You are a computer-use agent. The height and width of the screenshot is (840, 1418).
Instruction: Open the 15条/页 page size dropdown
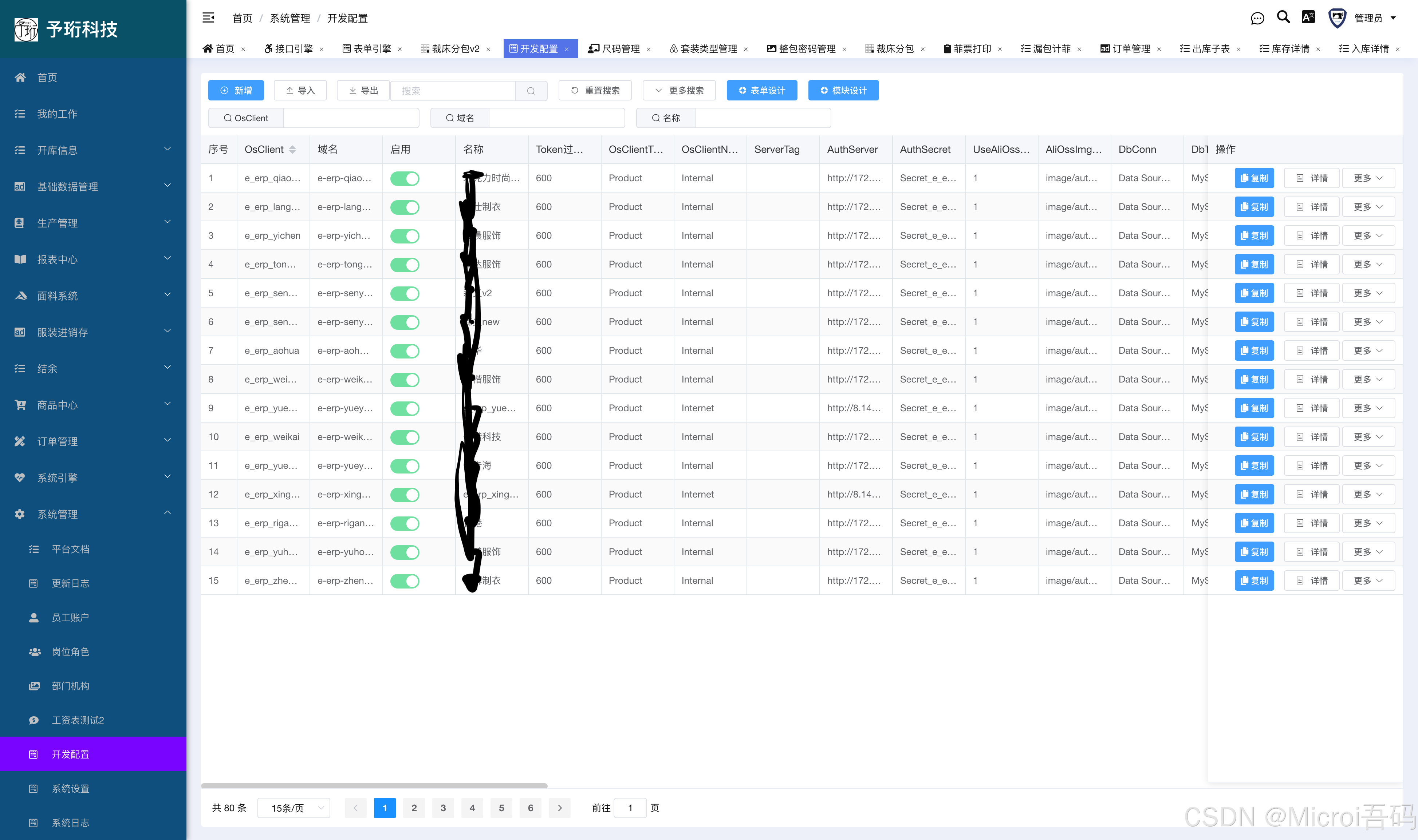pyautogui.click(x=294, y=808)
